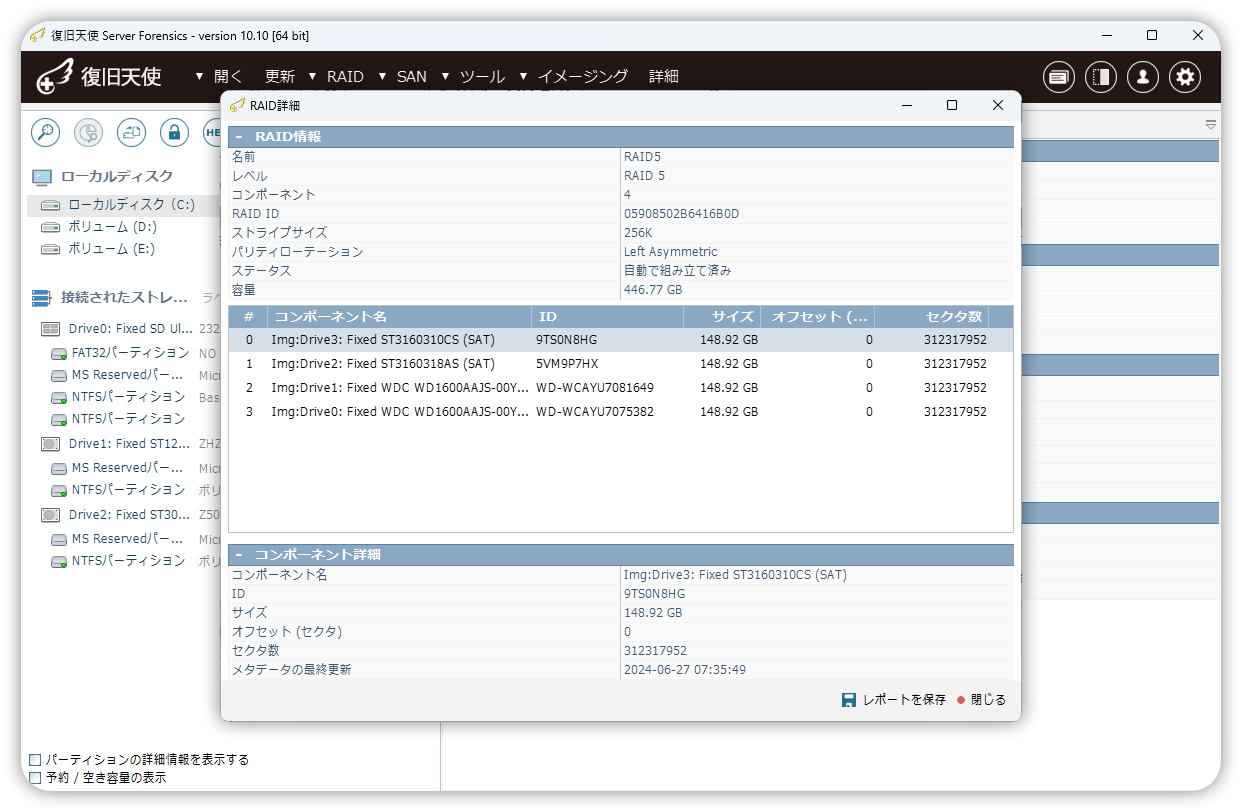Viewport: 1242px width, 812px height.
Task: Click the filter triangle icon at right panel
Action: point(1211,125)
